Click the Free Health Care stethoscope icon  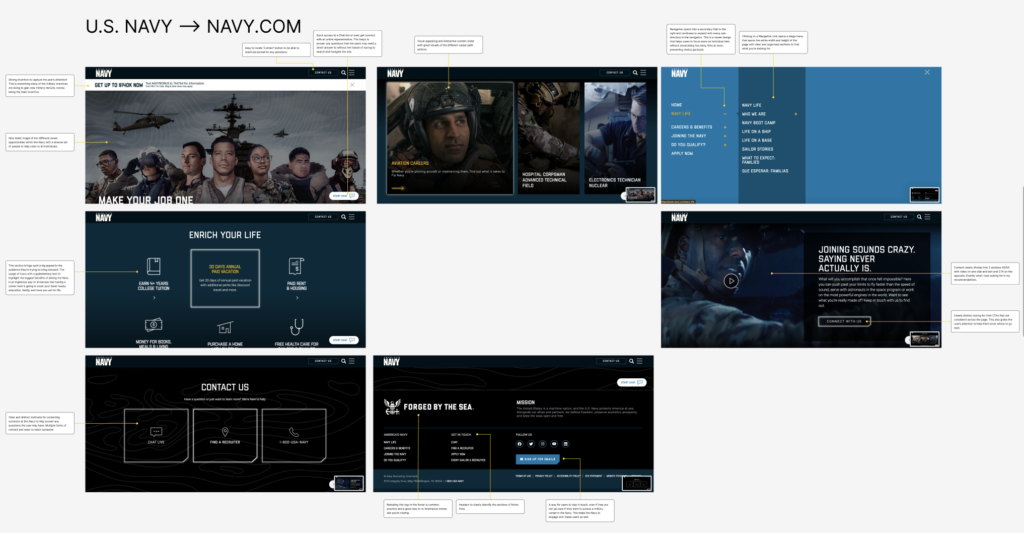click(x=296, y=327)
